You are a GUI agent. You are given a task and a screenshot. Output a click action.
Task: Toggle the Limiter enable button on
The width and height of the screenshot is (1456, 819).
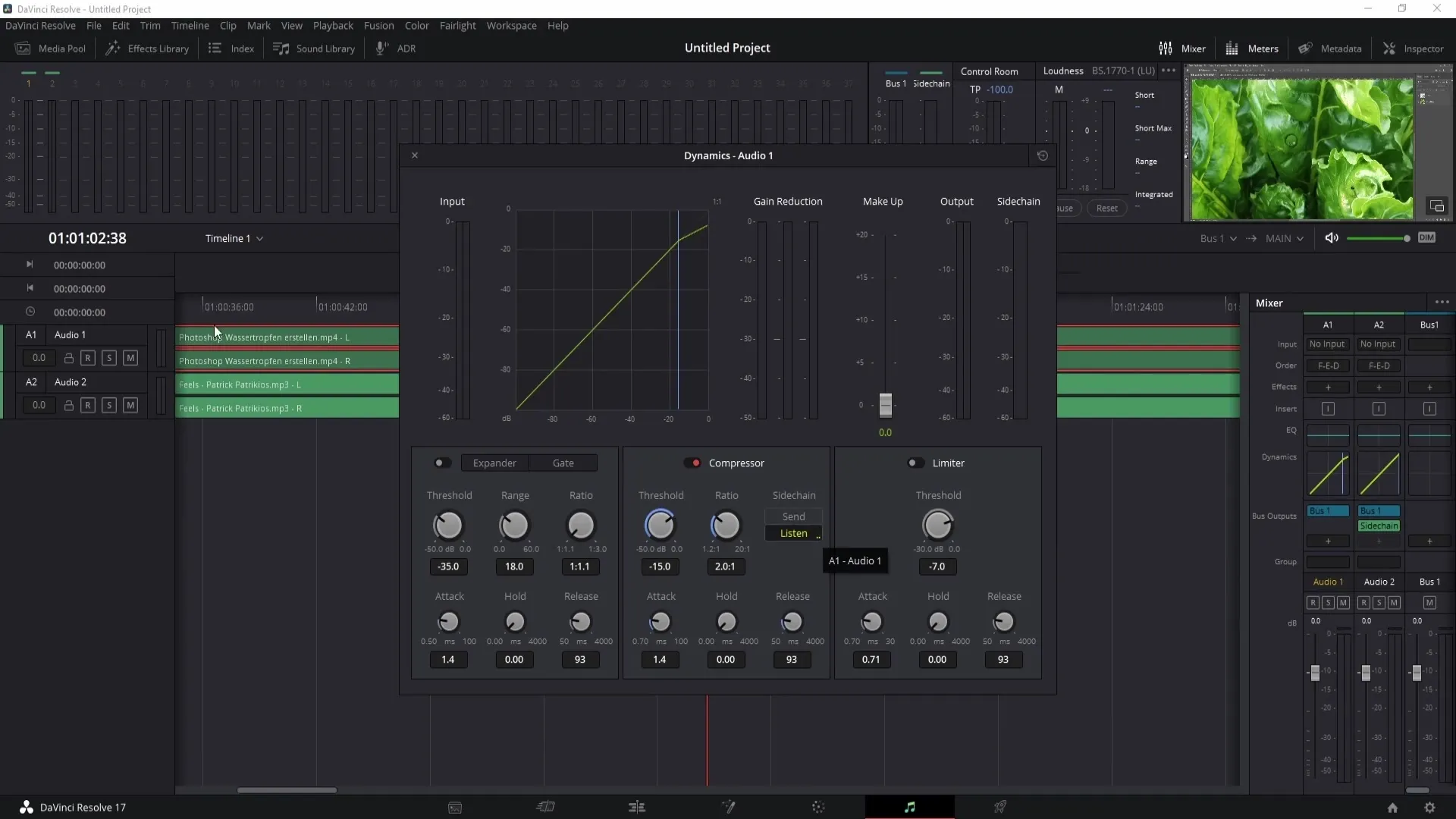click(913, 463)
